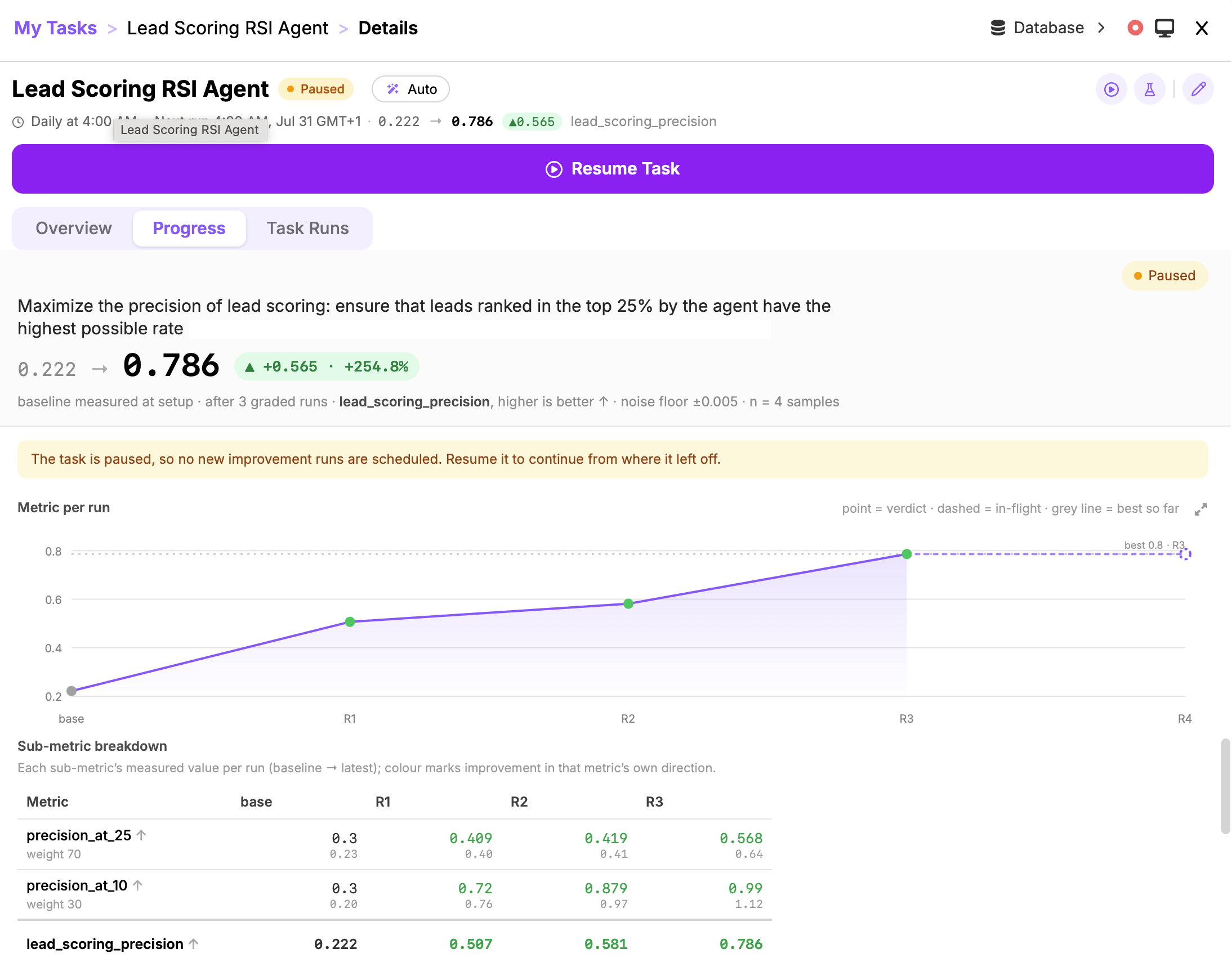Click the Database stack icon
This screenshot has height=958, width=1232.
click(998, 28)
